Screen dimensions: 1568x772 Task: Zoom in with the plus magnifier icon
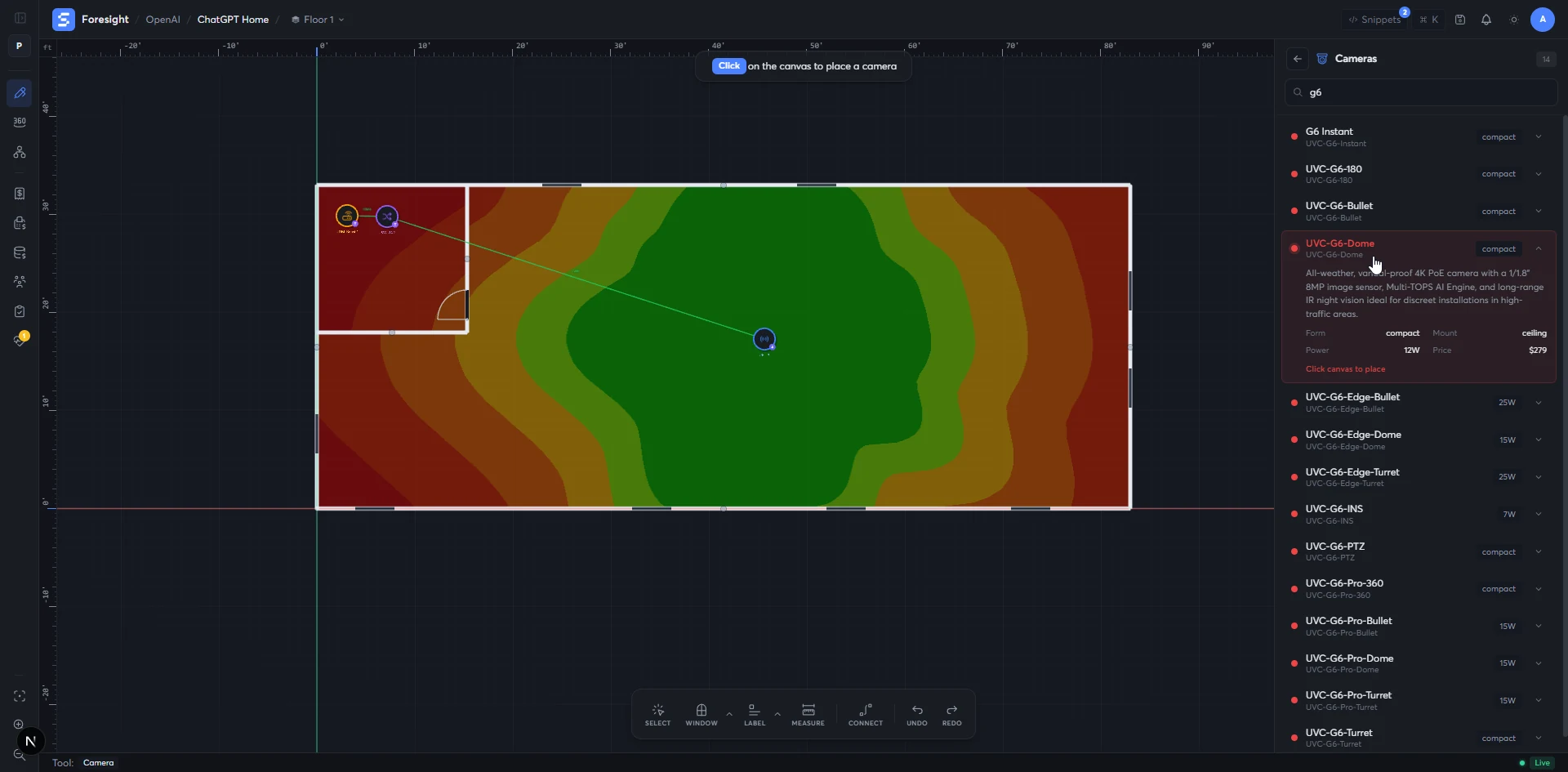18,725
